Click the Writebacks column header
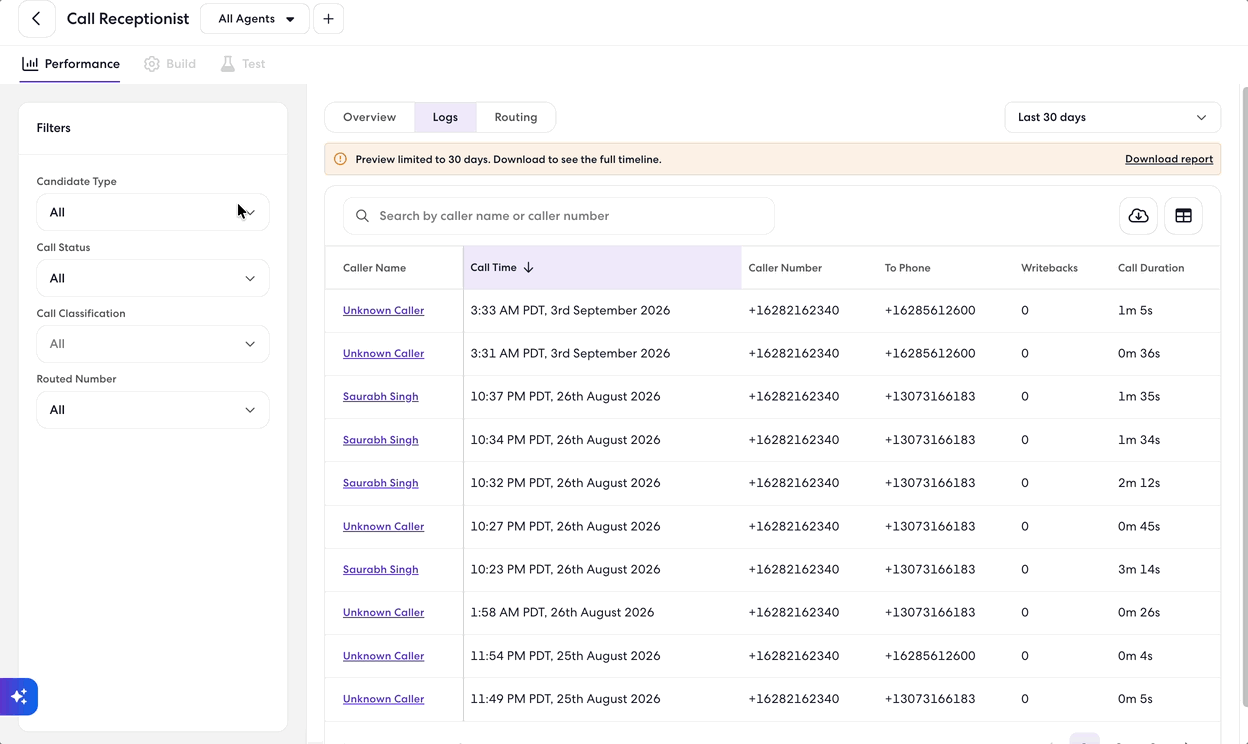This screenshot has height=744, width=1248. [x=1049, y=268]
